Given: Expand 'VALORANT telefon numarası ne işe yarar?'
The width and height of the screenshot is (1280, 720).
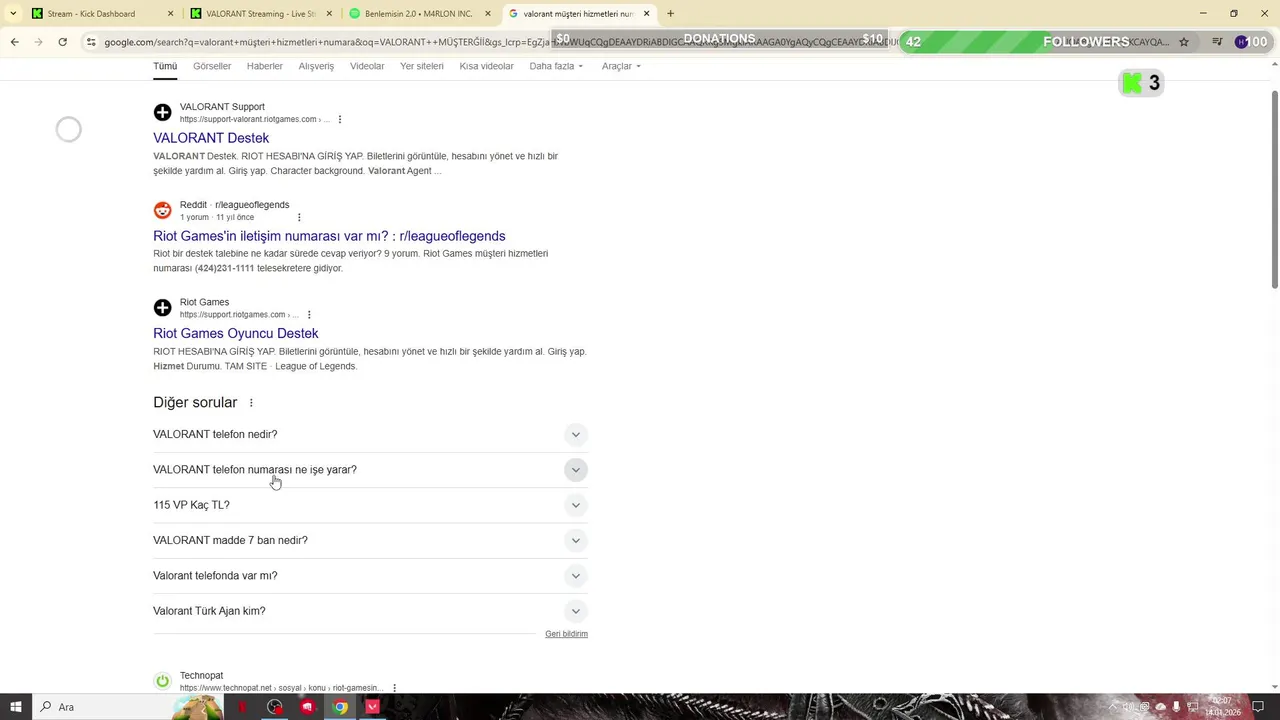Looking at the screenshot, I should pyautogui.click(x=370, y=470).
